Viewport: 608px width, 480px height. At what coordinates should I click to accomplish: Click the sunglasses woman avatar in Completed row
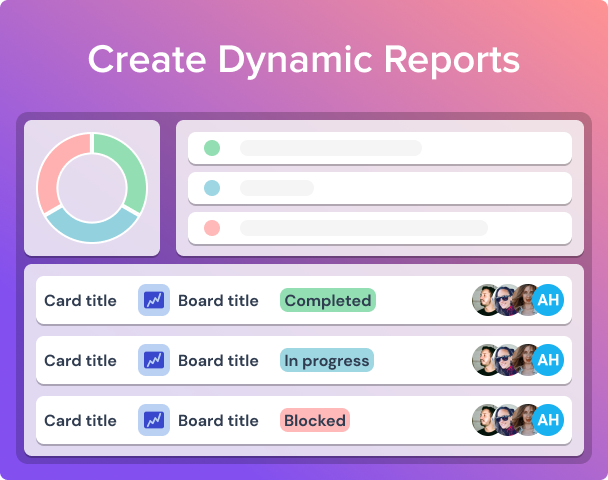coord(504,300)
